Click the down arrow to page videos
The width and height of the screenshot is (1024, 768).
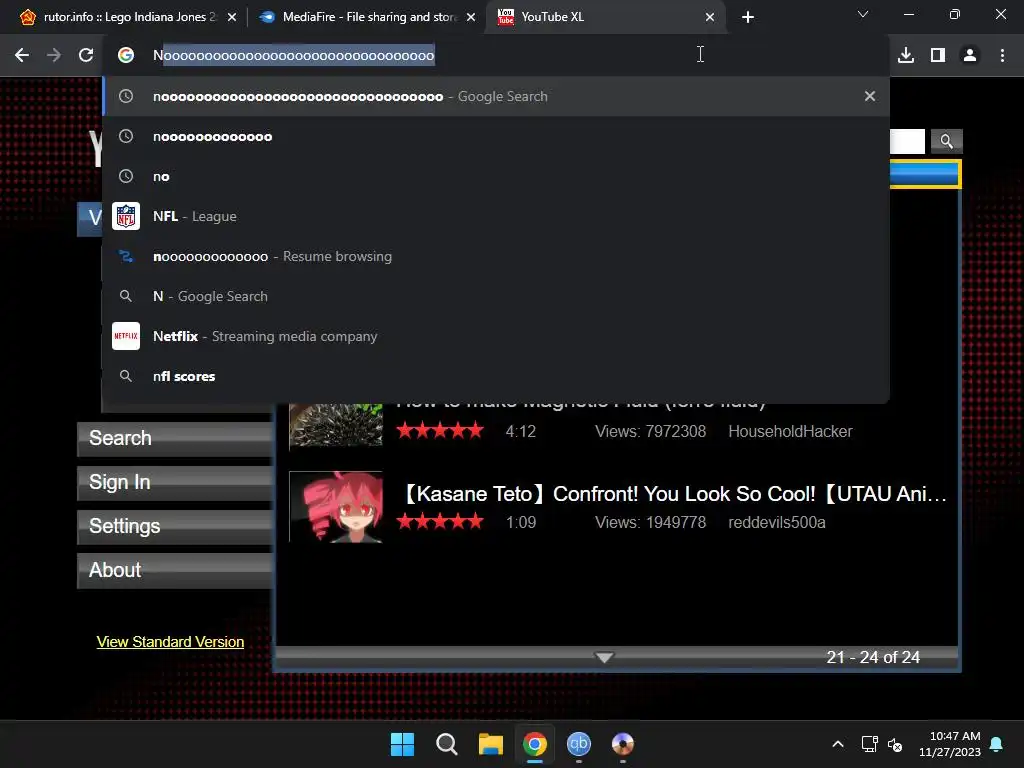(604, 657)
